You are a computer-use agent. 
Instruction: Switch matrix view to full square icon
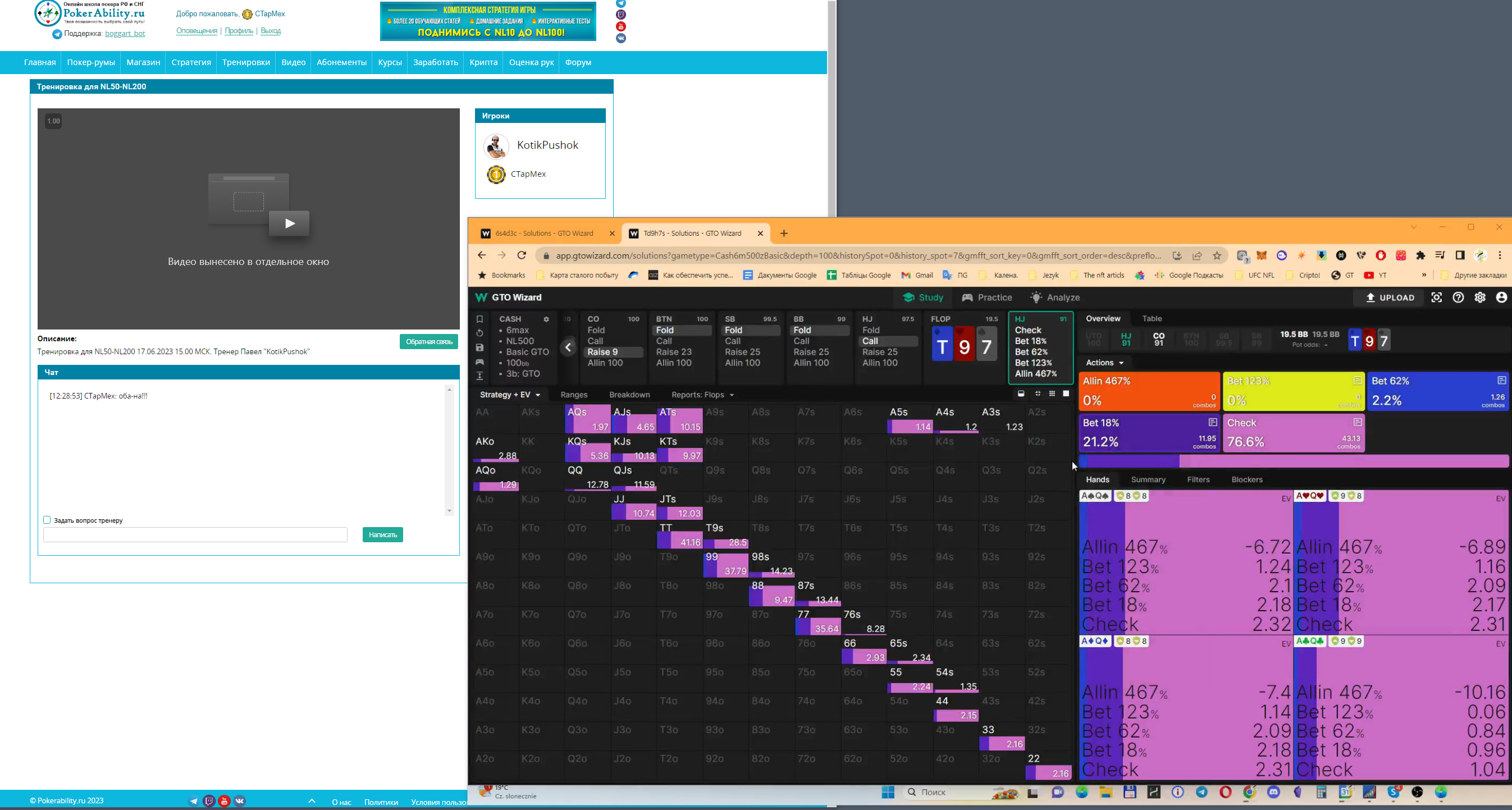point(1066,394)
